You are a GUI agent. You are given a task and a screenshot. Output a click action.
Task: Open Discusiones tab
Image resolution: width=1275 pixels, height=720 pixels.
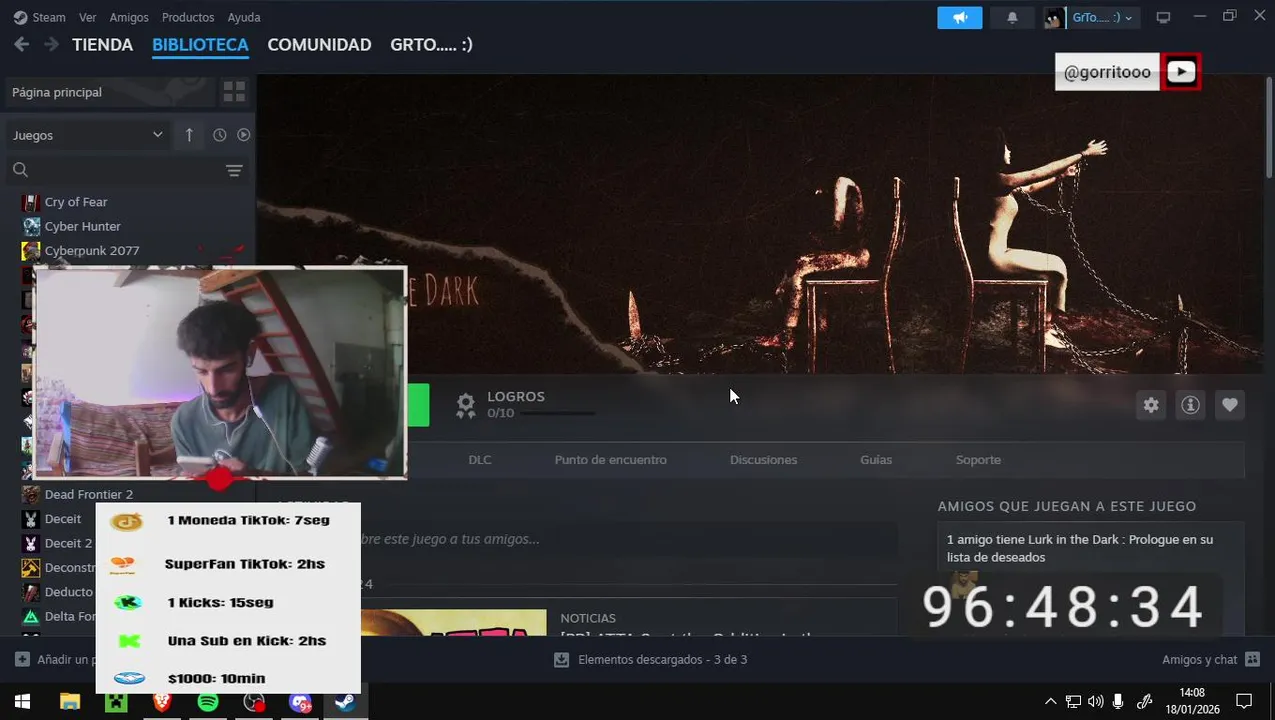[x=763, y=460]
